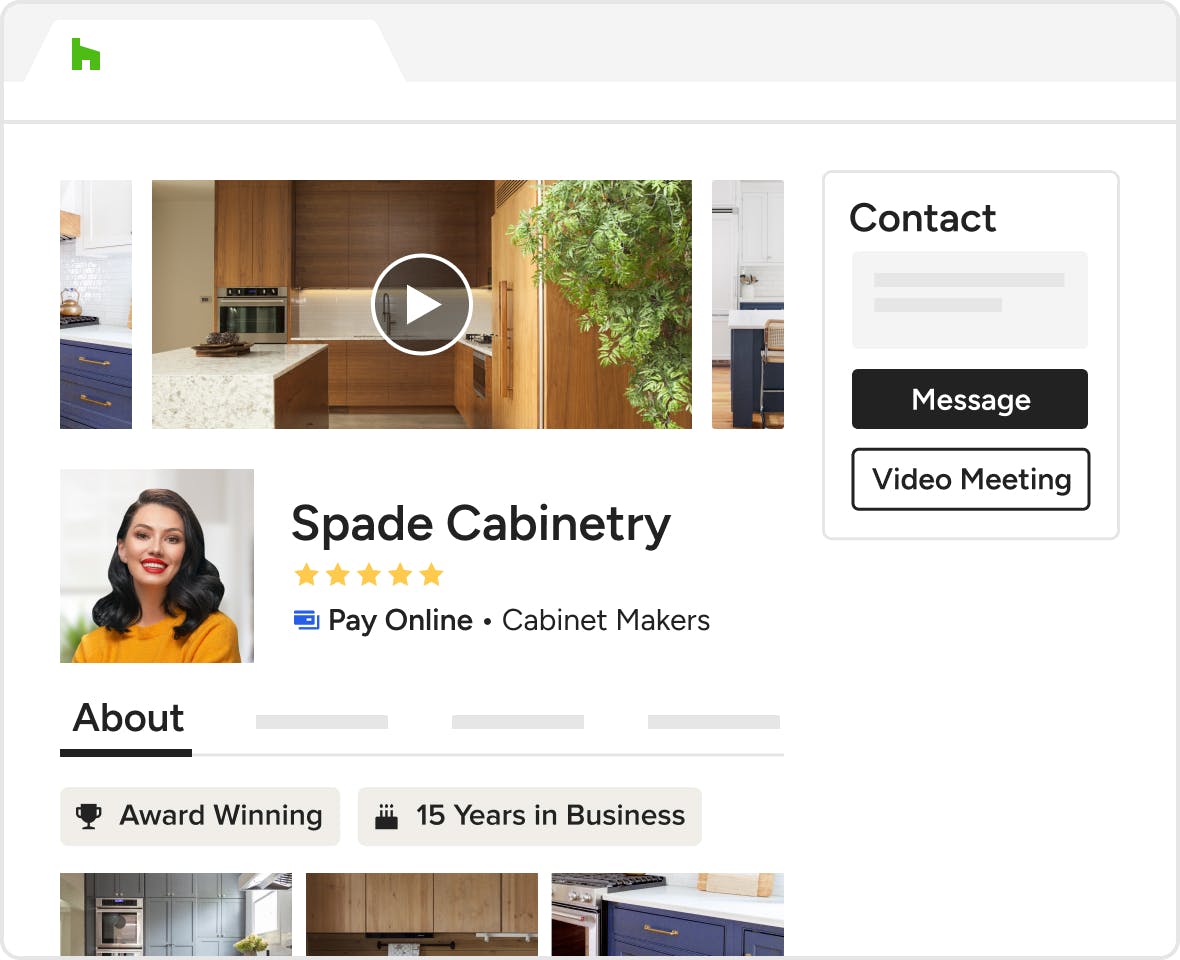Request a Video Meeting
The image size is (1180, 960).
coord(970,480)
